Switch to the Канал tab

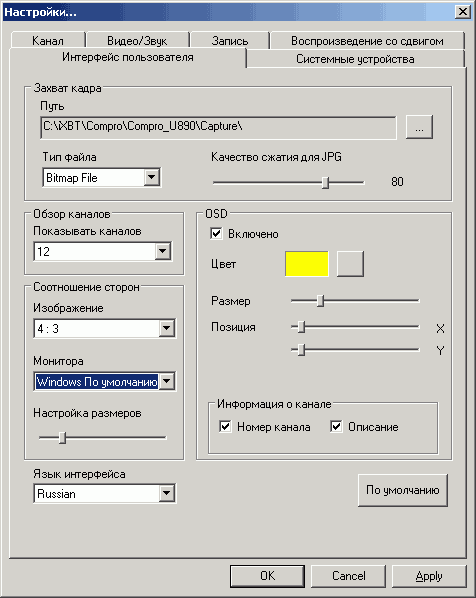point(48,40)
